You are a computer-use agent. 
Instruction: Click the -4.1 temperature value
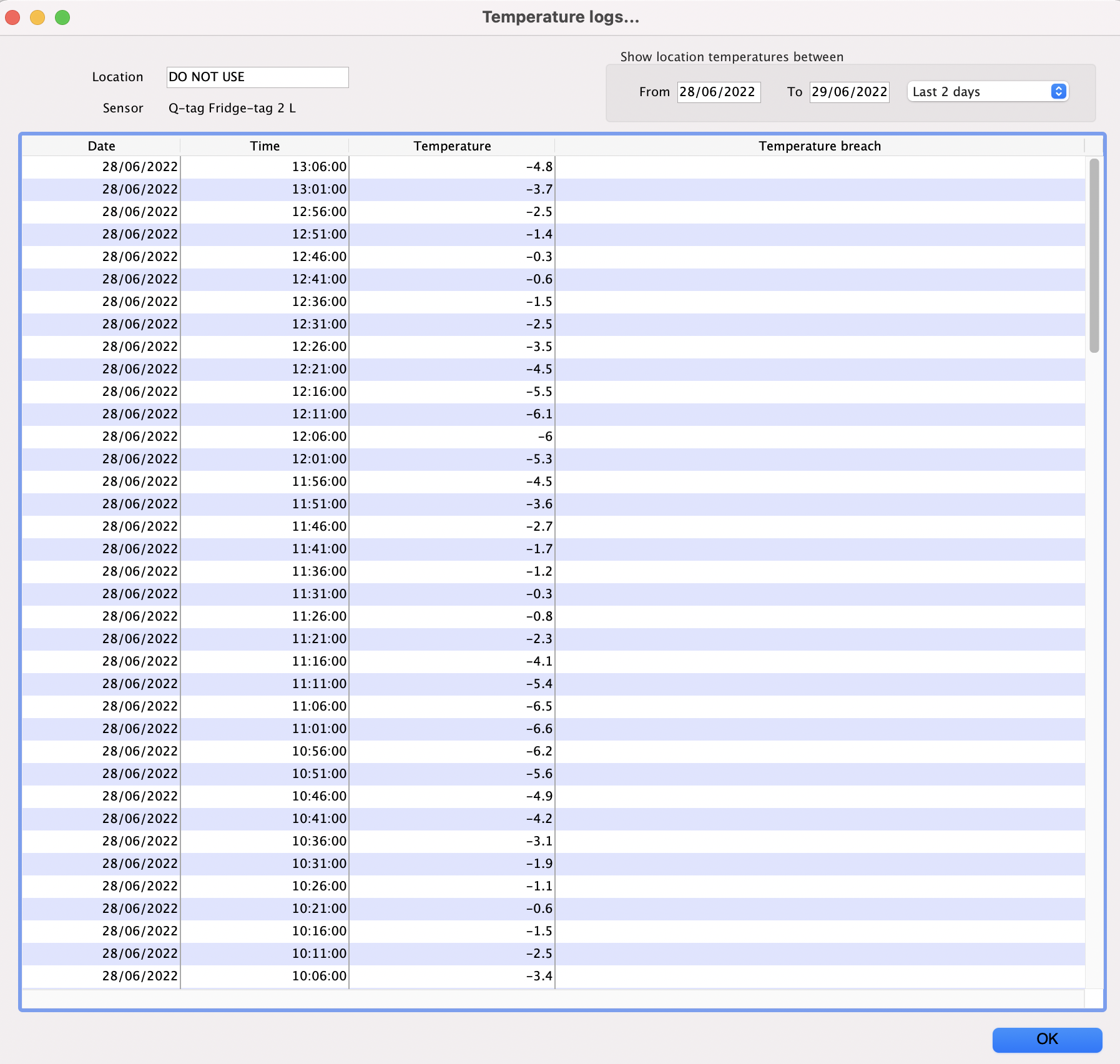point(539,661)
